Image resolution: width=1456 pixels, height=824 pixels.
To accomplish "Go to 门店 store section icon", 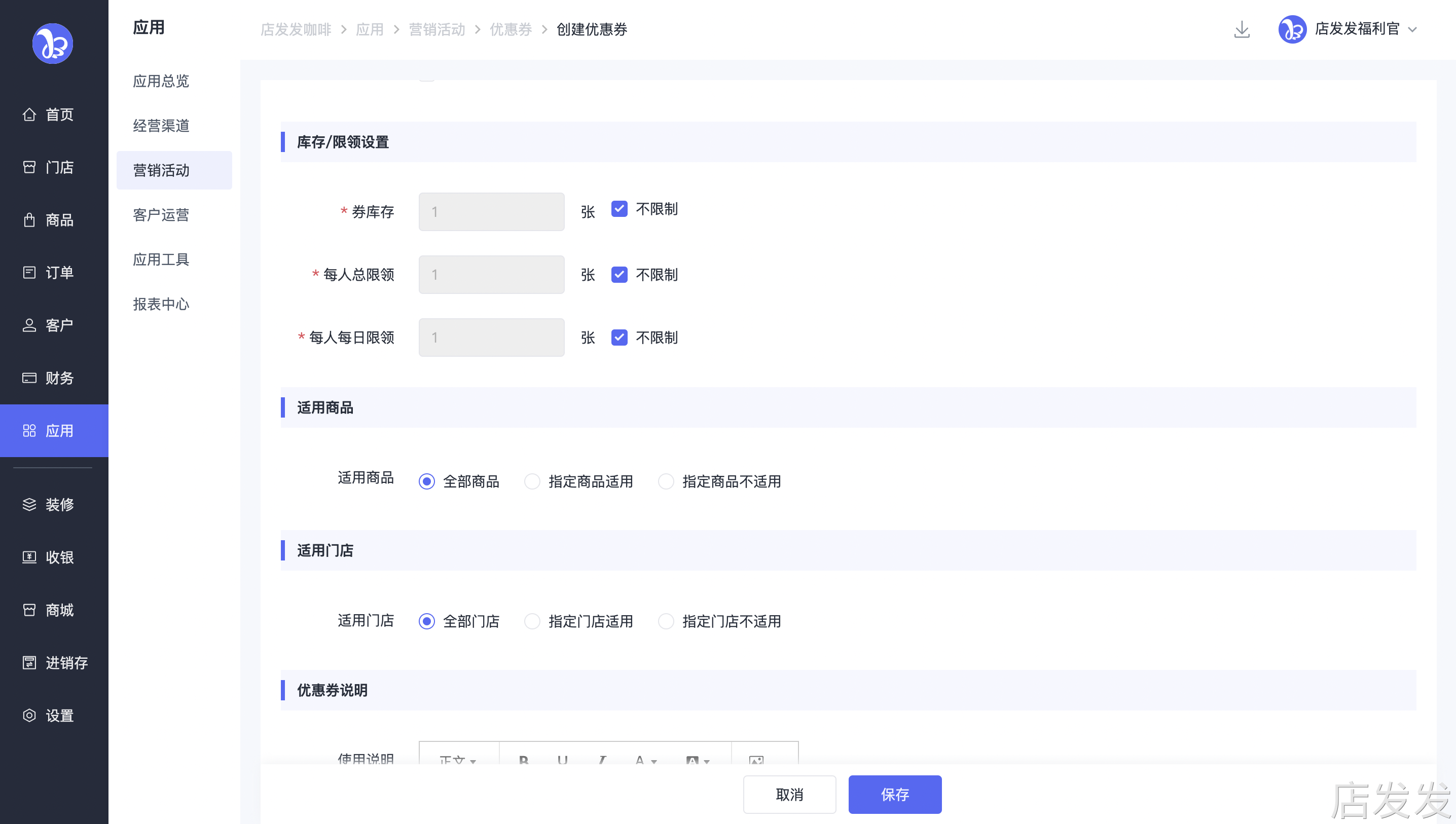I will point(29,168).
